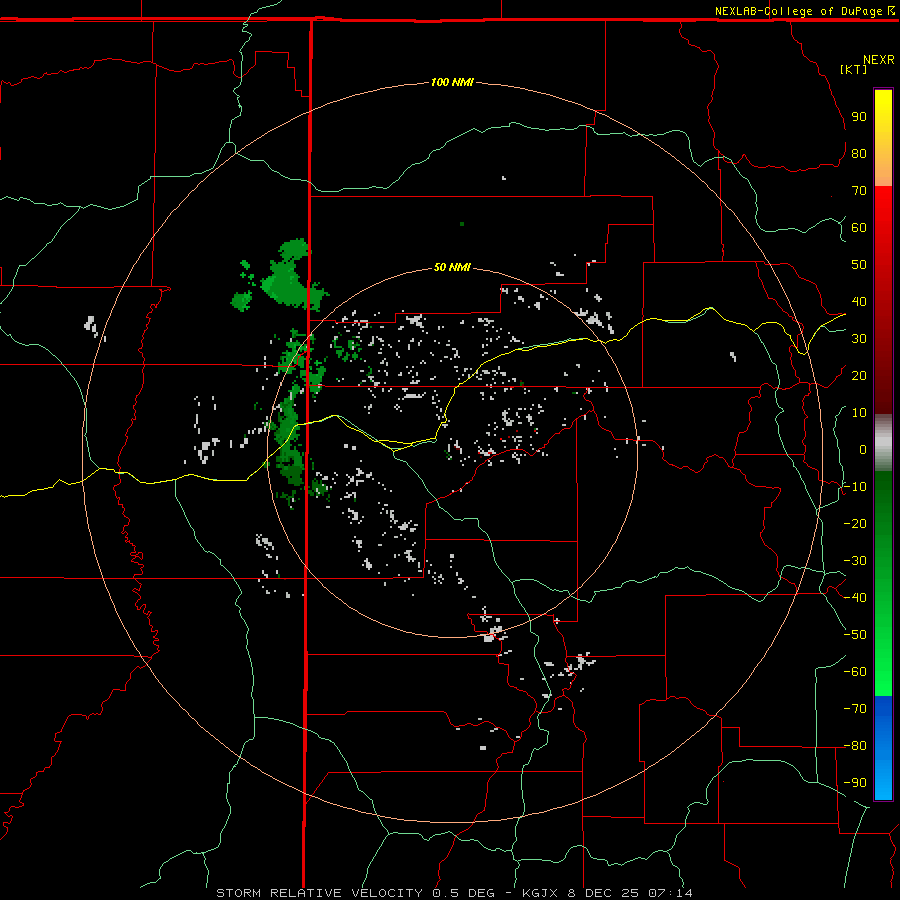The image size is (900, 900).
Task: Select the 70 value on the velocity scale
Action: [859, 191]
